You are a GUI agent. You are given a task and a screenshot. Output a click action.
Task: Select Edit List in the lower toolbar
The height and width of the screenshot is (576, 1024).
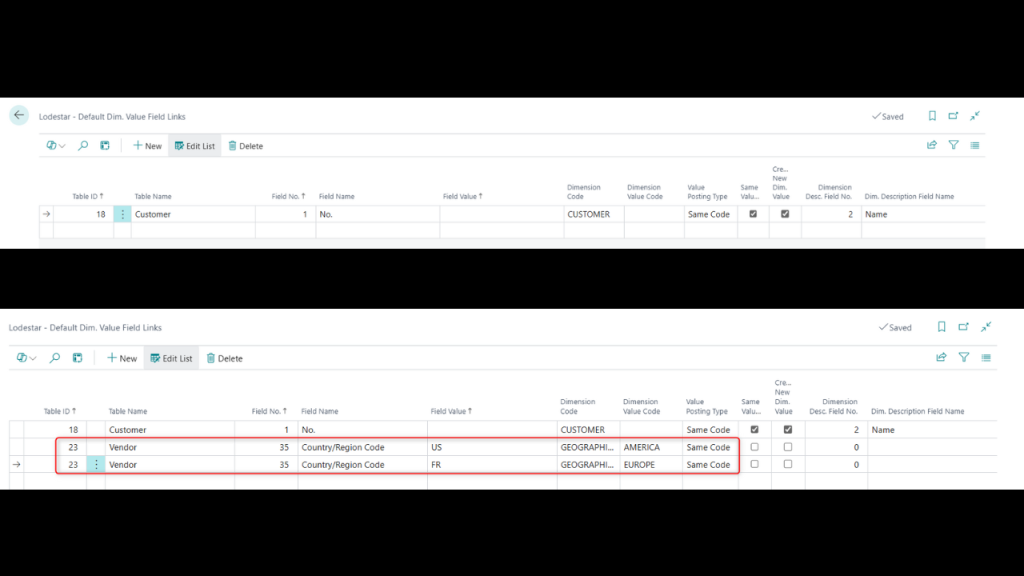(171, 358)
